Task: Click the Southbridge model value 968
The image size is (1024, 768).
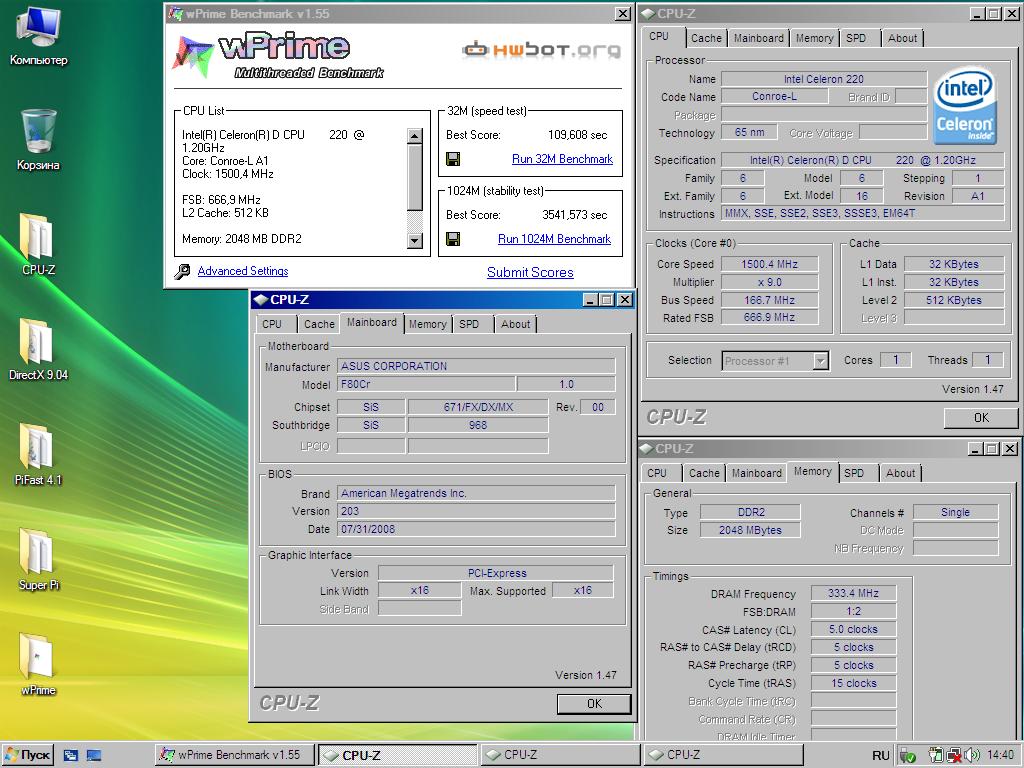Action: pos(477,425)
